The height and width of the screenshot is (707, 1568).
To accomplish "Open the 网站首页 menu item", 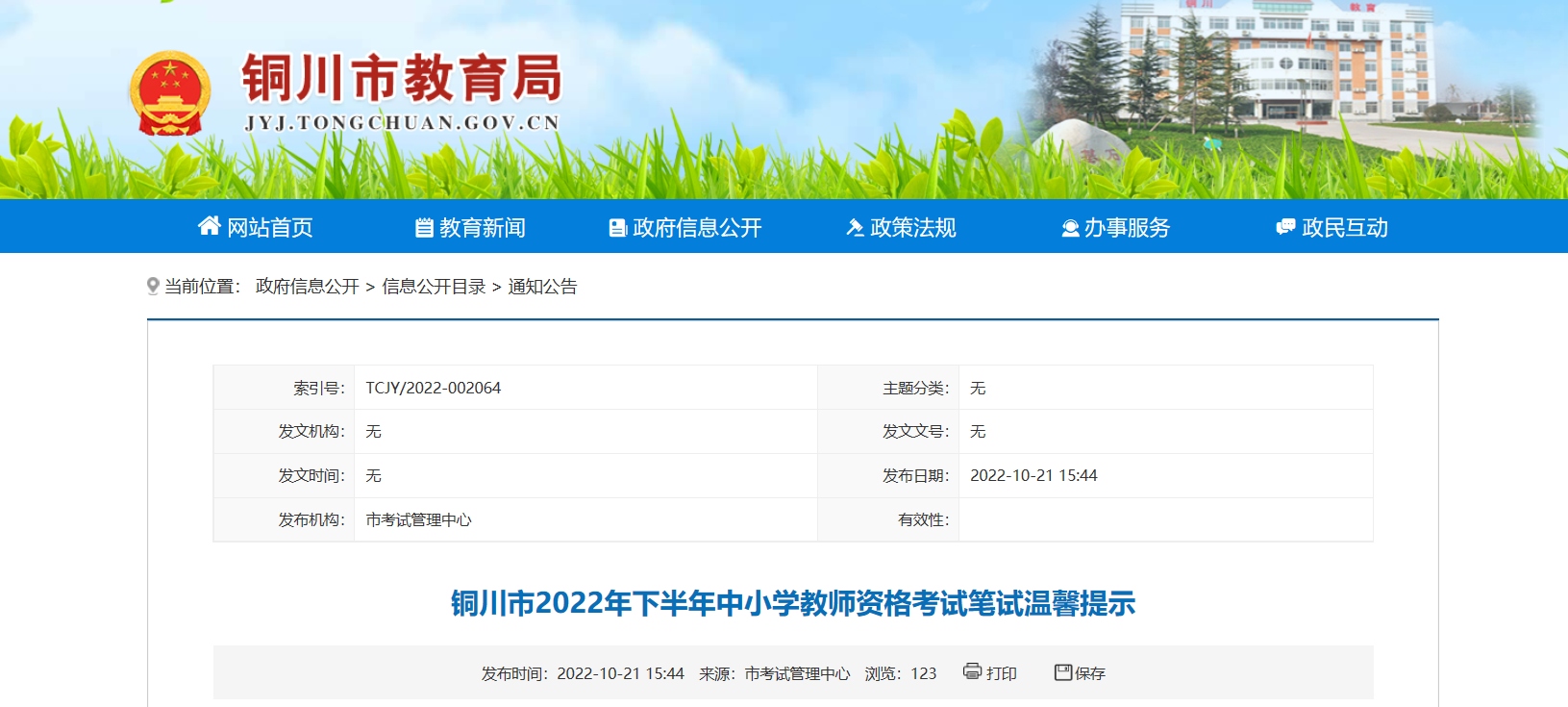I will point(270,228).
